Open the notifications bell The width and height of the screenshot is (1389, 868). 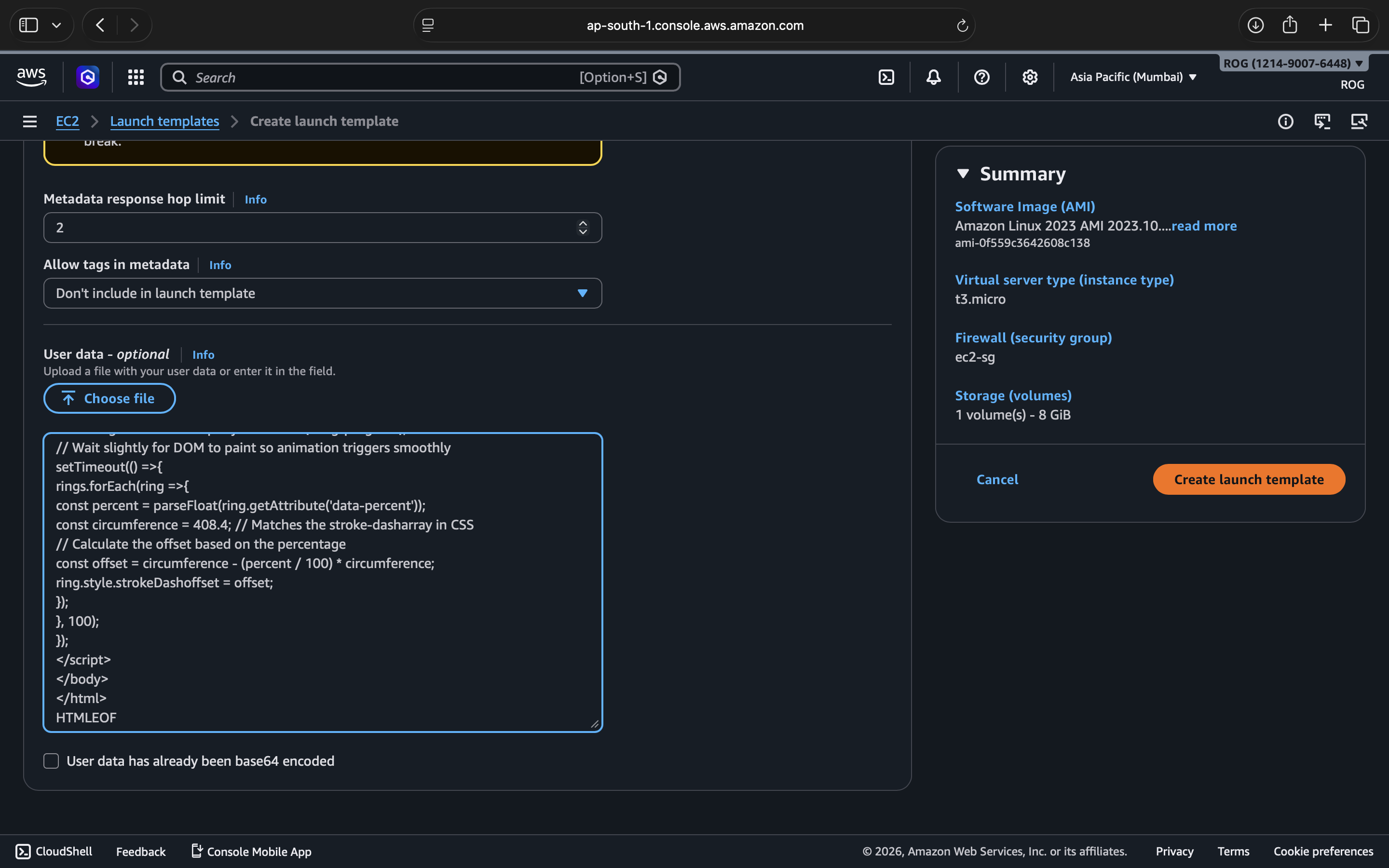pos(933,77)
